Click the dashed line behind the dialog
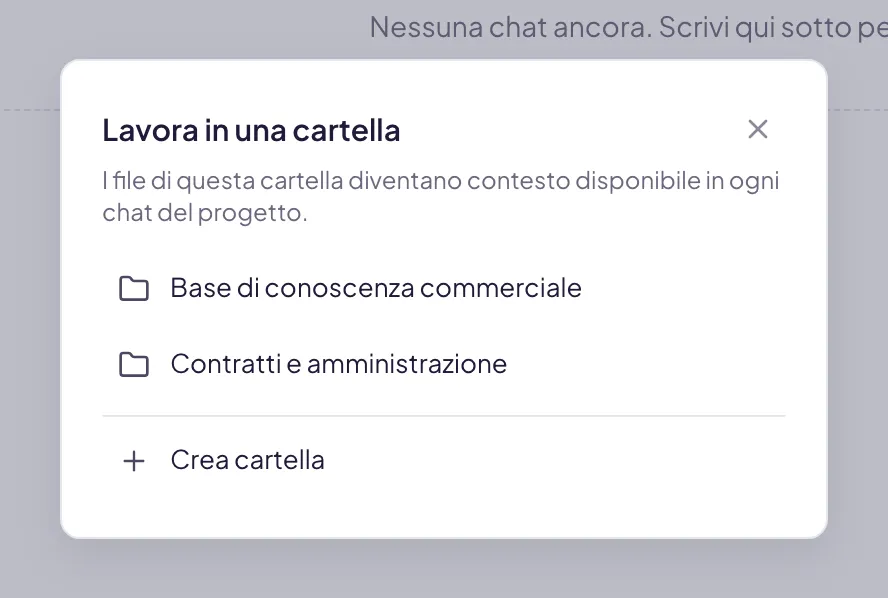This screenshot has width=888, height=598. (857, 110)
